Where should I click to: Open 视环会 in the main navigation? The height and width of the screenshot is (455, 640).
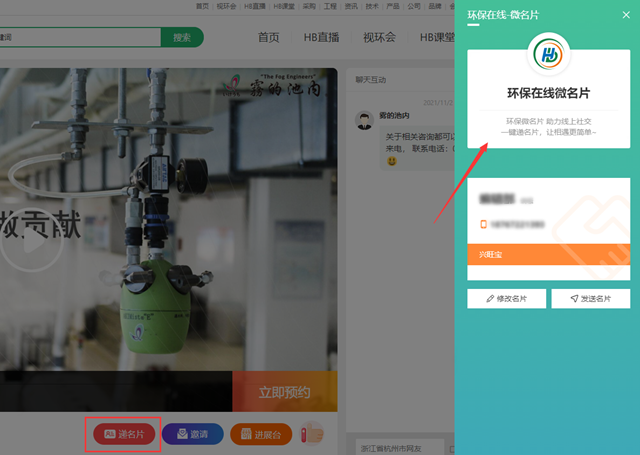[x=379, y=38]
